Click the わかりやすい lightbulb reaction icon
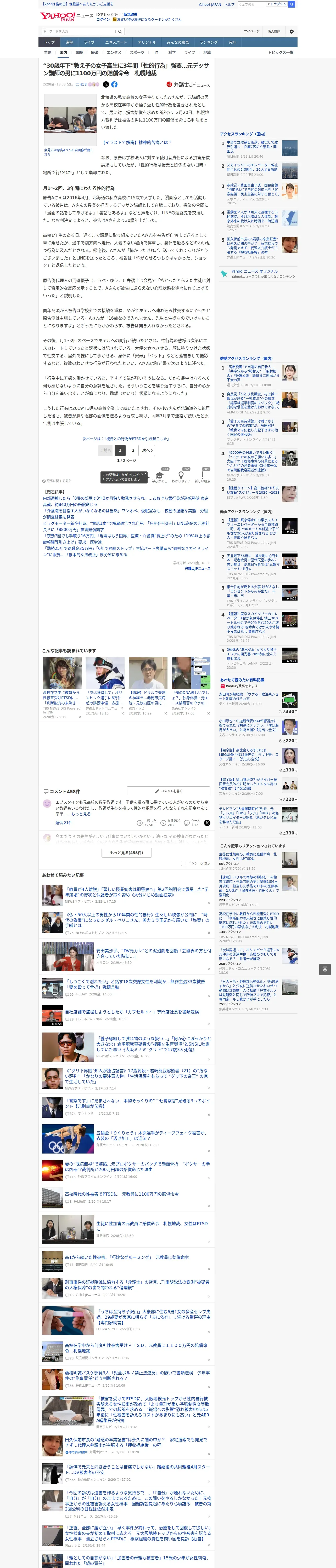 click(181, 475)
